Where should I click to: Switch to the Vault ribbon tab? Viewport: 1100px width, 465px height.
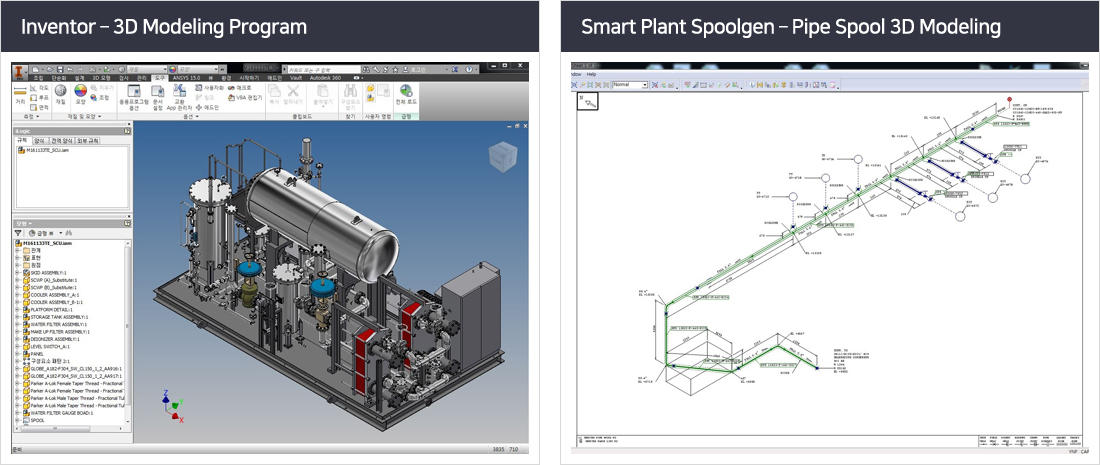(x=296, y=78)
